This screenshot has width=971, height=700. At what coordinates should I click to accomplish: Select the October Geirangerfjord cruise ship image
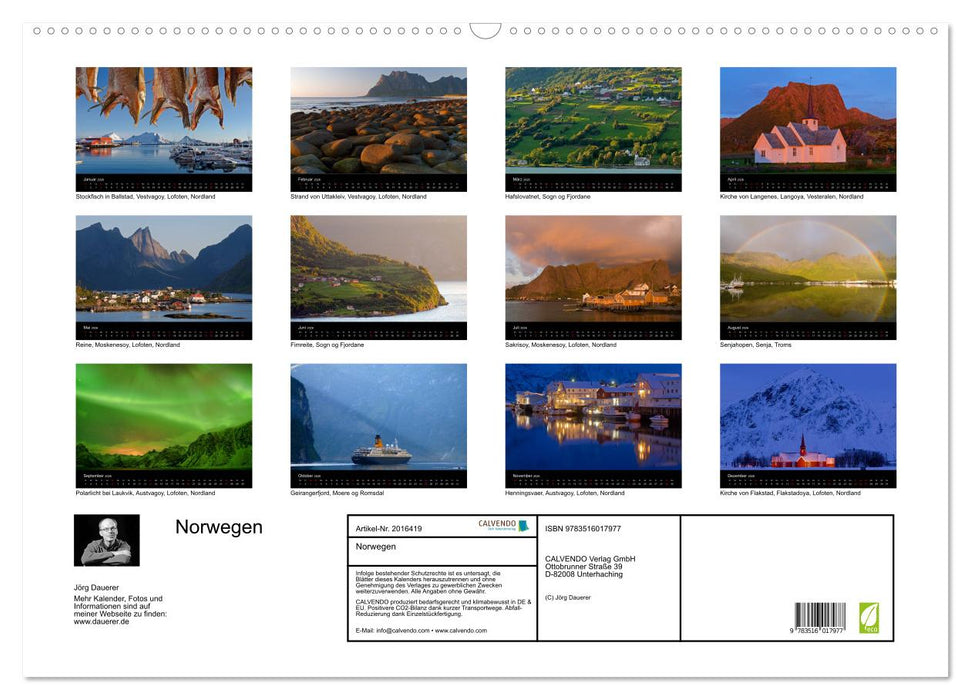click(378, 424)
